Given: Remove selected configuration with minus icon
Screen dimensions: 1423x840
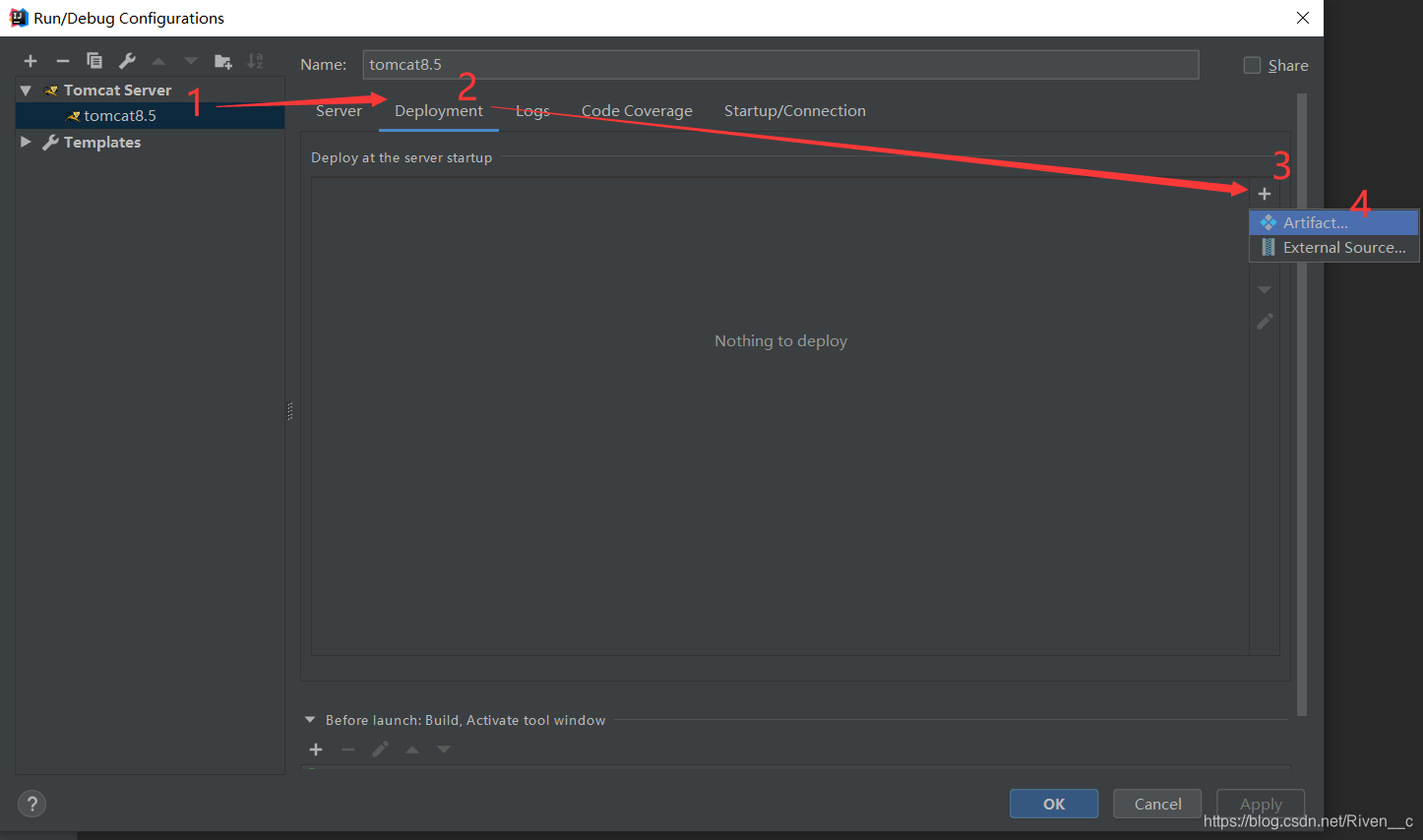Looking at the screenshot, I should click(x=63, y=61).
